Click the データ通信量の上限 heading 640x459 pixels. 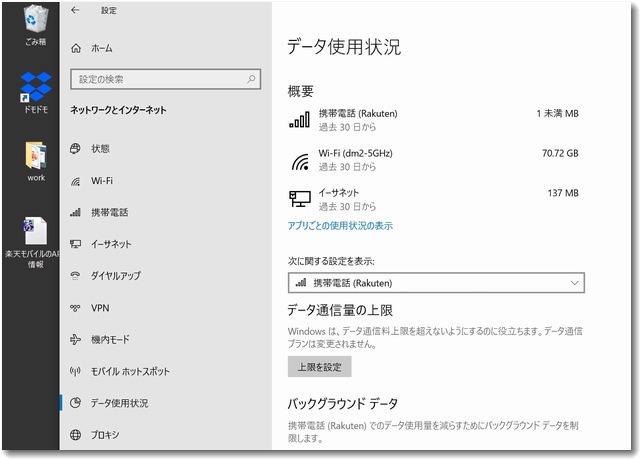click(x=340, y=310)
